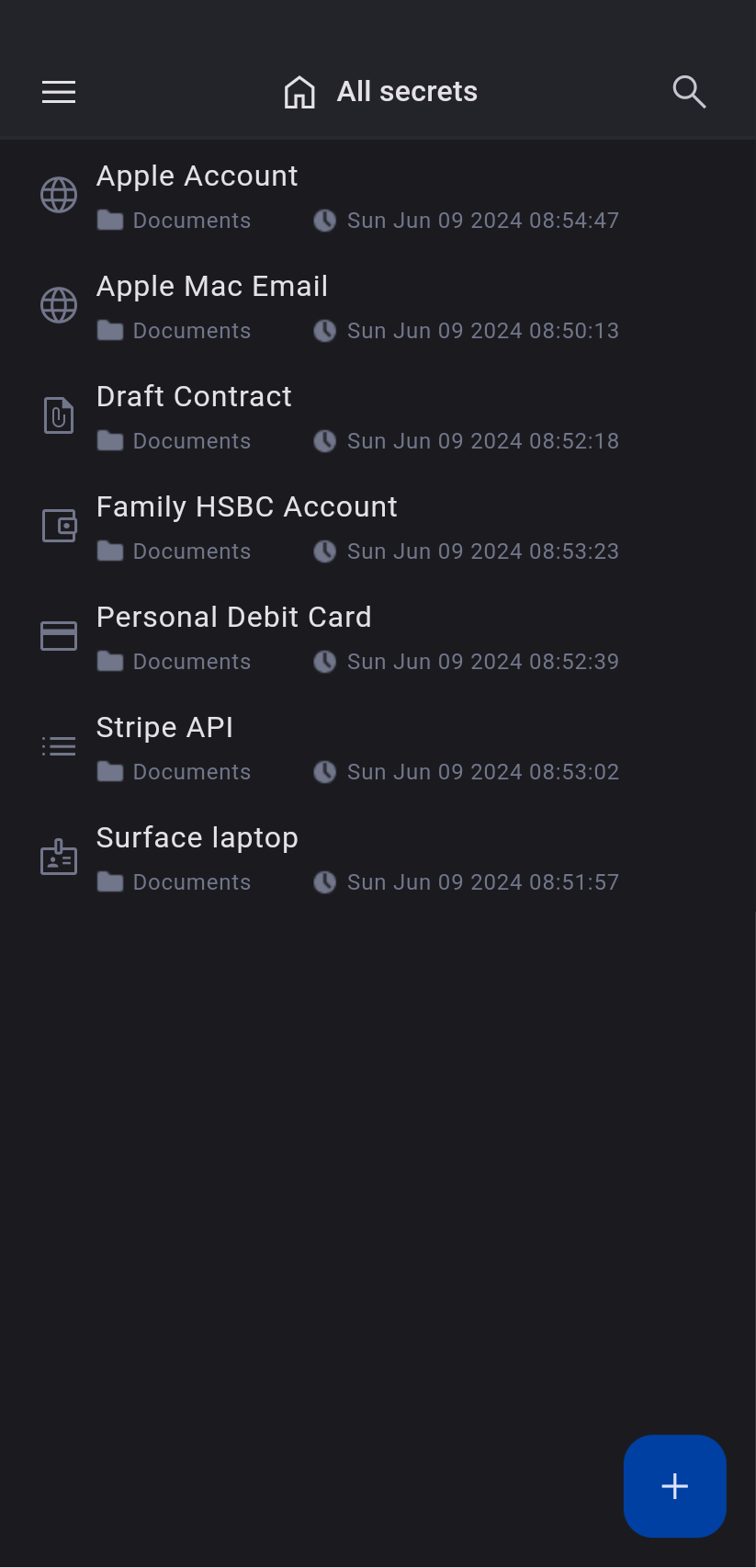The image size is (756, 1568).
Task: Click the card icon for Personal Debit Card
Action: [x=59, y=636]
